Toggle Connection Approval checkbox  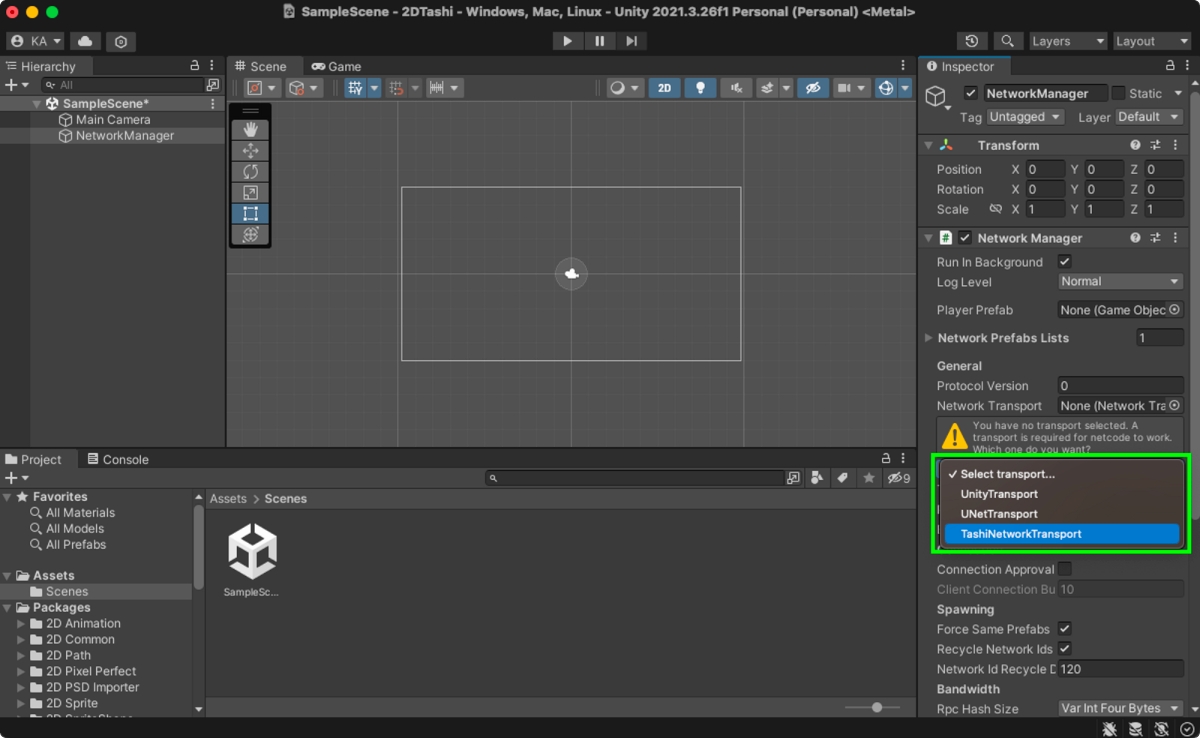pos(1065,569)
